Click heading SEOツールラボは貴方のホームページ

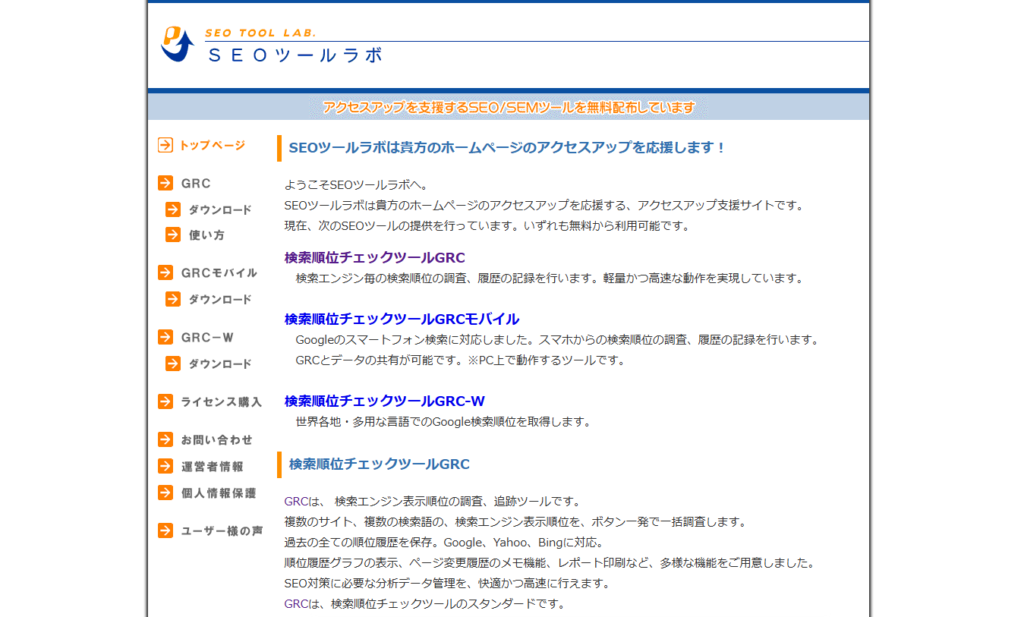(507, 148)
